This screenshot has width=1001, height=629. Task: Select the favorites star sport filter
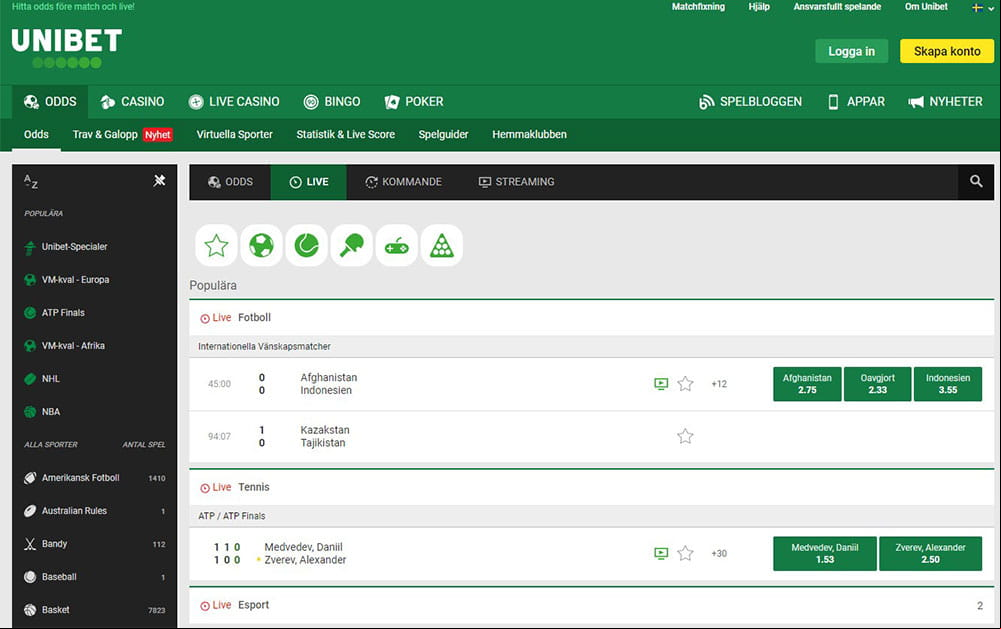pos(216,245)
